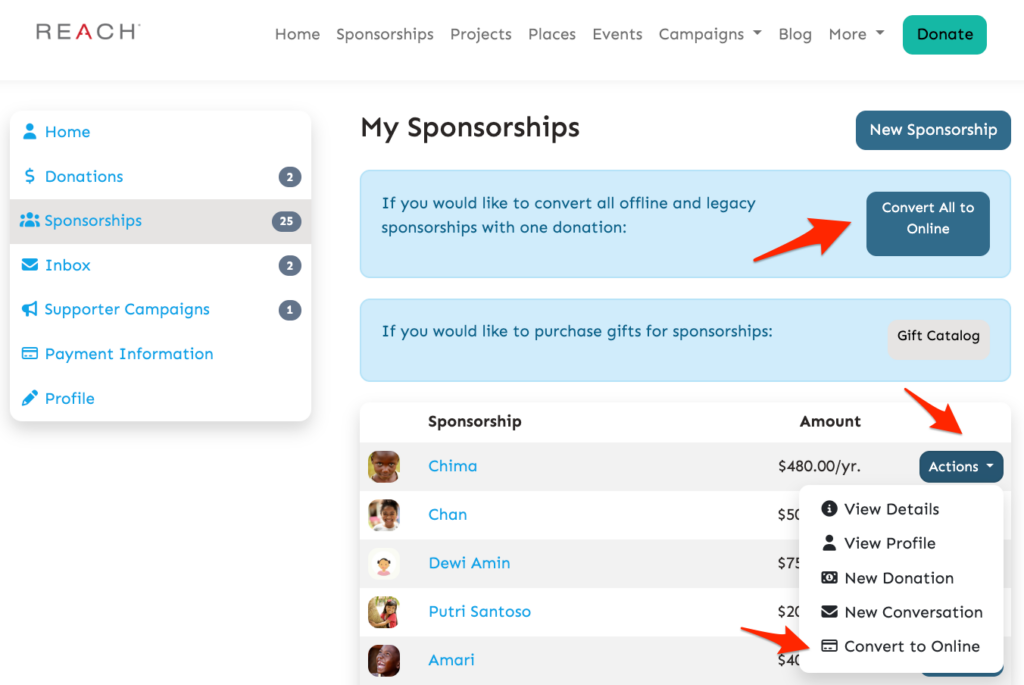This screenshot has height=685, width=1024.
Task: Click the View Details info icon
Action: (x=829, y=509)
